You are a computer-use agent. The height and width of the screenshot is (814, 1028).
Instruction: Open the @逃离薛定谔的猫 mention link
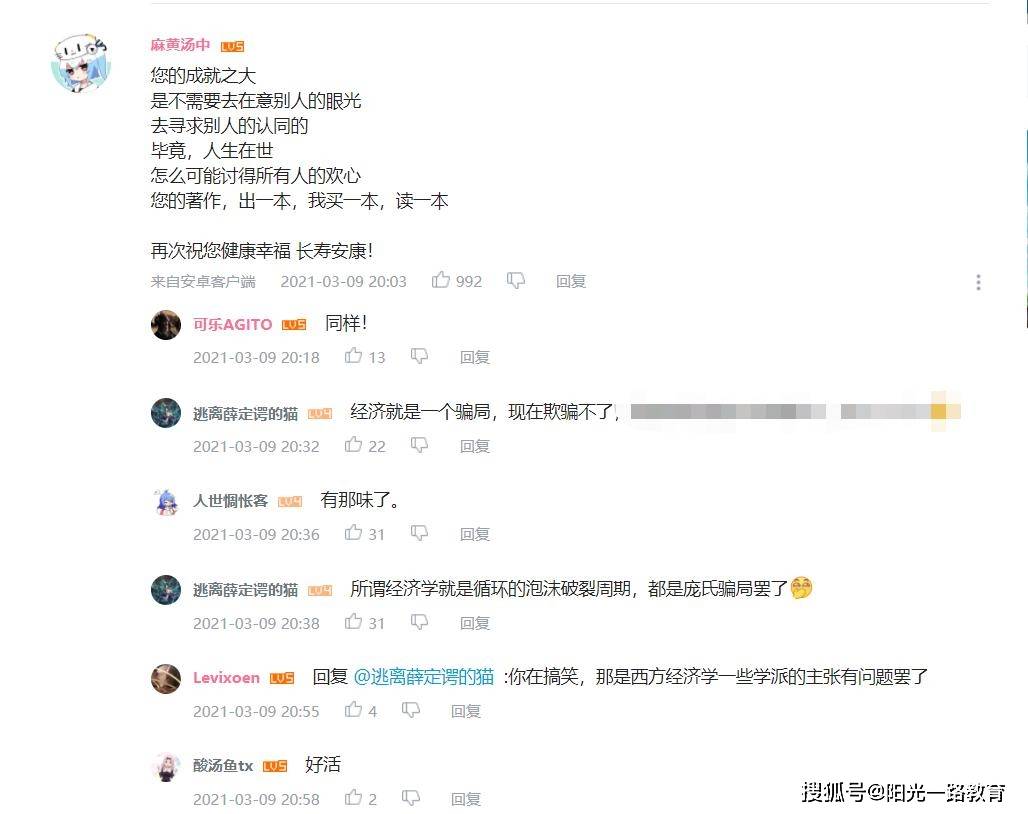click(x=424, y=676)
